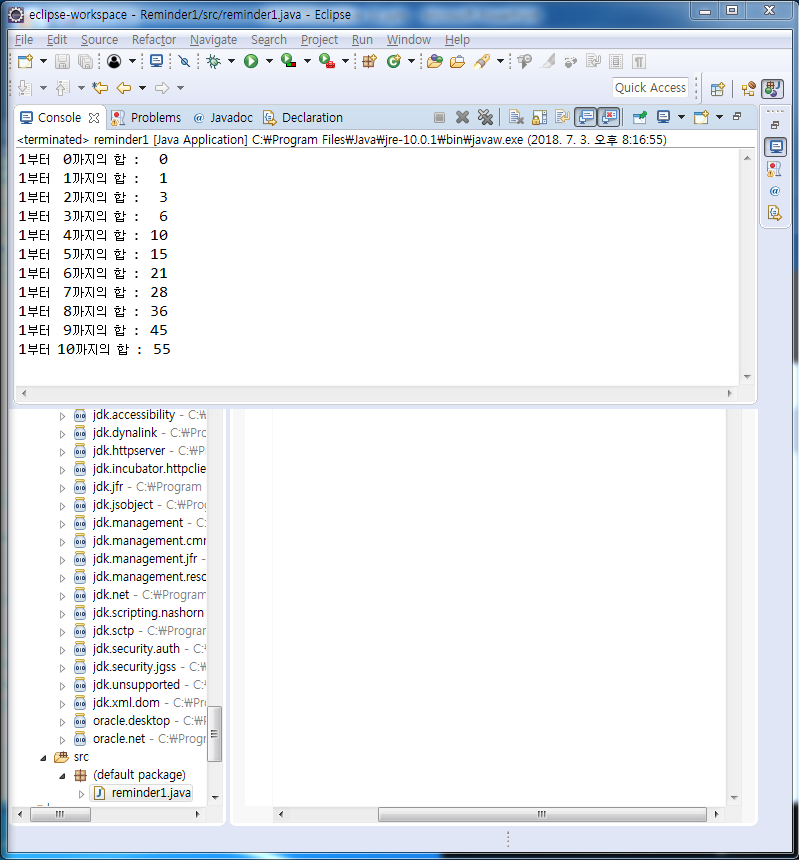
Task: Open the Back history dropdown arrow
Action: 143,88
